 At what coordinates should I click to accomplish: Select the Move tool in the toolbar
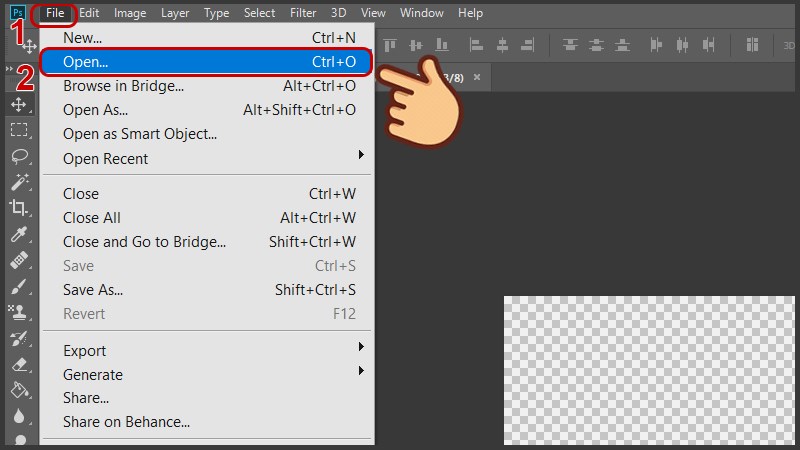coord(19,105)
